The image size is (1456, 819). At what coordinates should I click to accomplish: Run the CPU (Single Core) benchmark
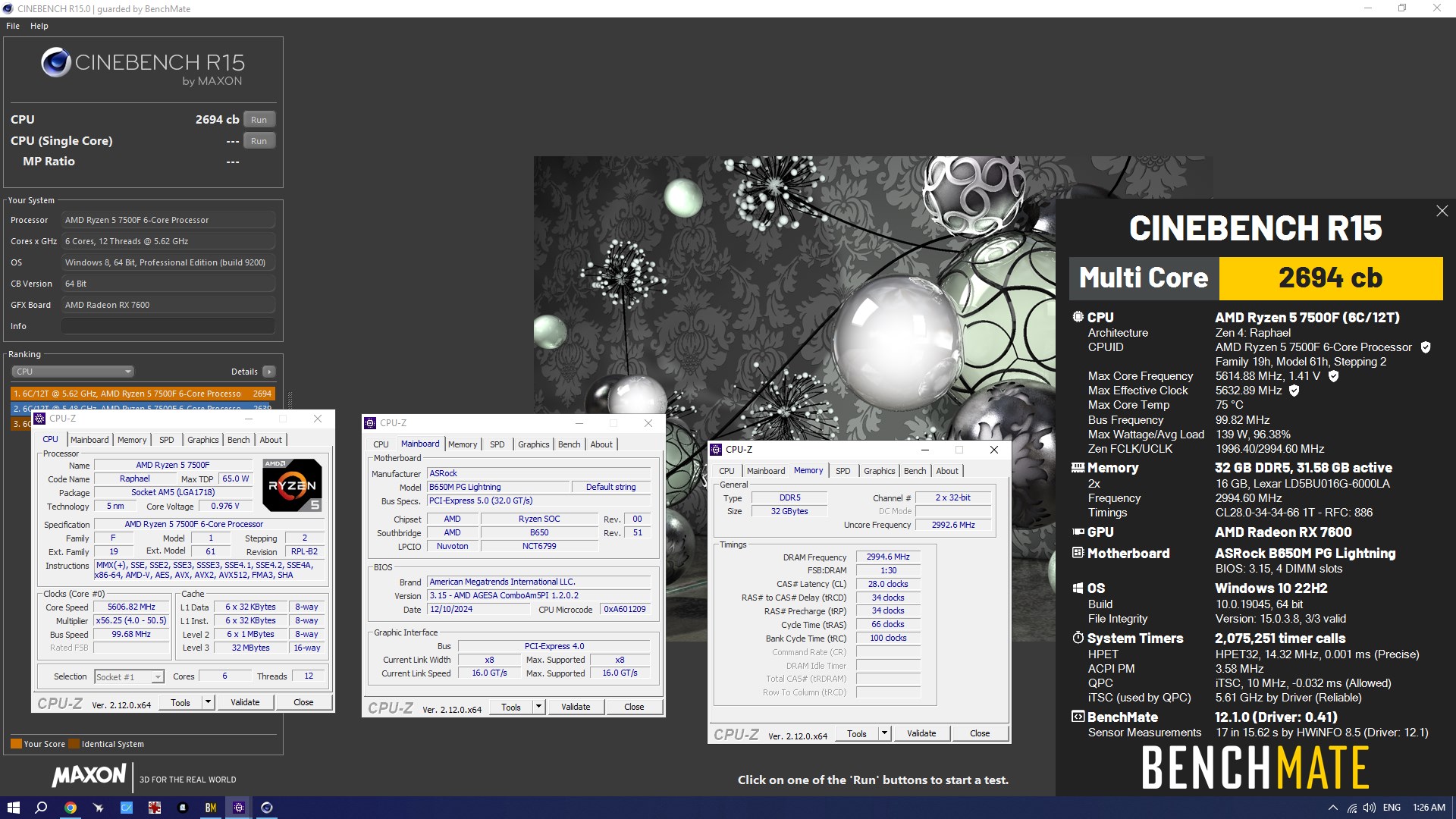tap(259, 141)
